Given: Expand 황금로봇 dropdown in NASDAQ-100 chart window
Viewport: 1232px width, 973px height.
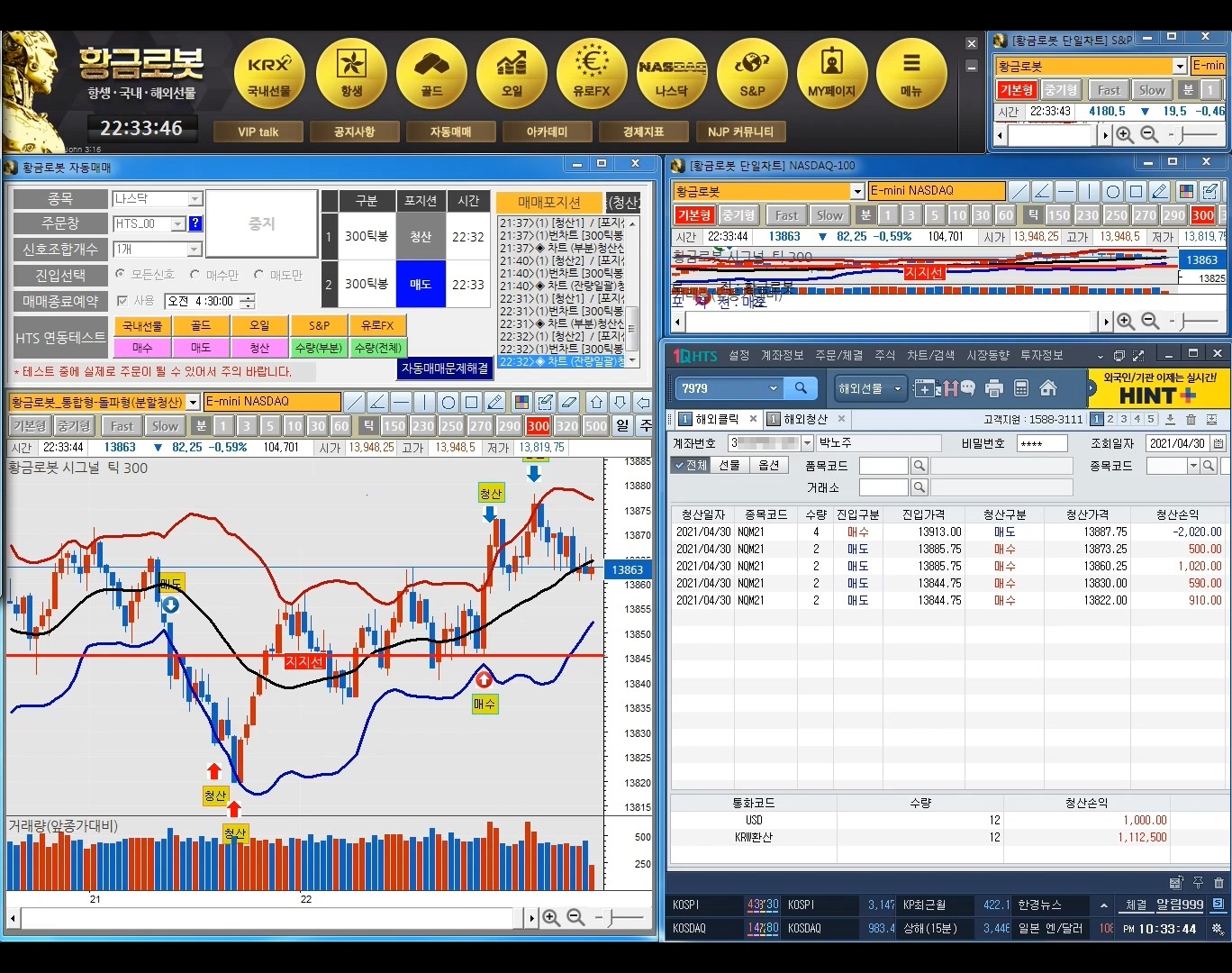Looking at the screenshot, I should 857,191.
